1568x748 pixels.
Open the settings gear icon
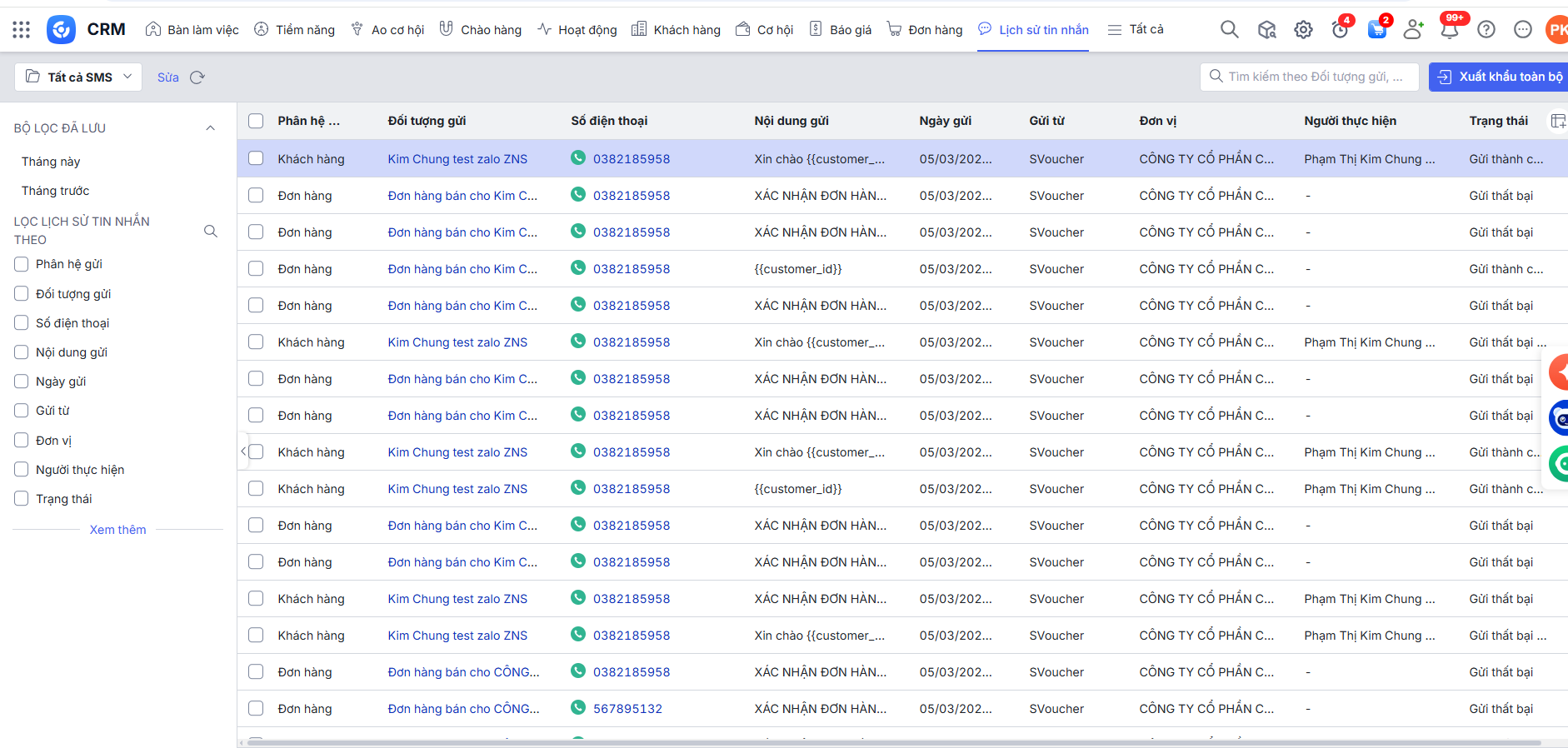tap(1303, 30)
